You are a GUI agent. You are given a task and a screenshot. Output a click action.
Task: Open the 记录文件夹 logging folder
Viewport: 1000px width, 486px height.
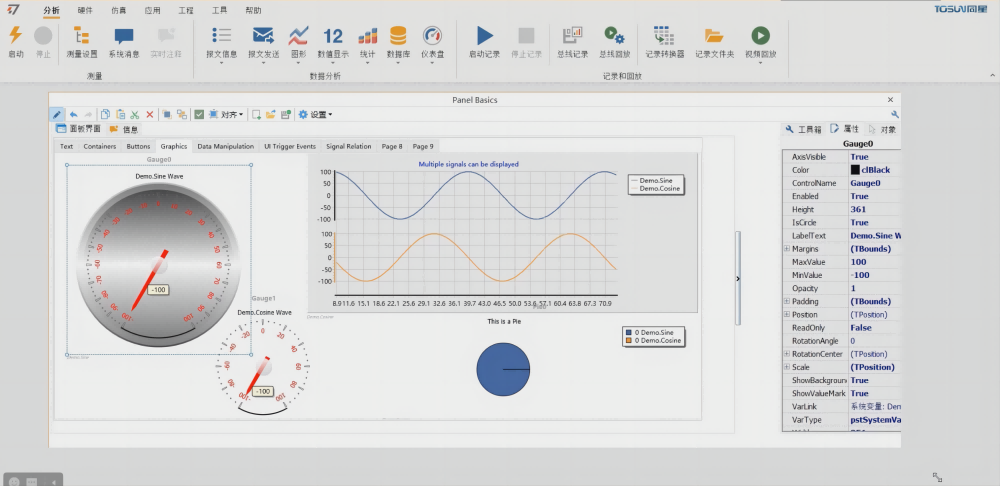coord(714,36)
